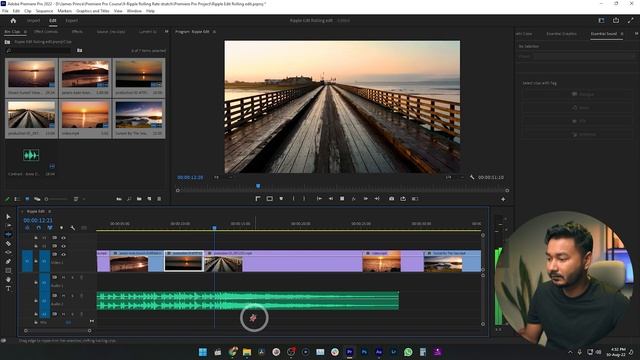Click the Program monitor timecode on left

coord(190,177)
